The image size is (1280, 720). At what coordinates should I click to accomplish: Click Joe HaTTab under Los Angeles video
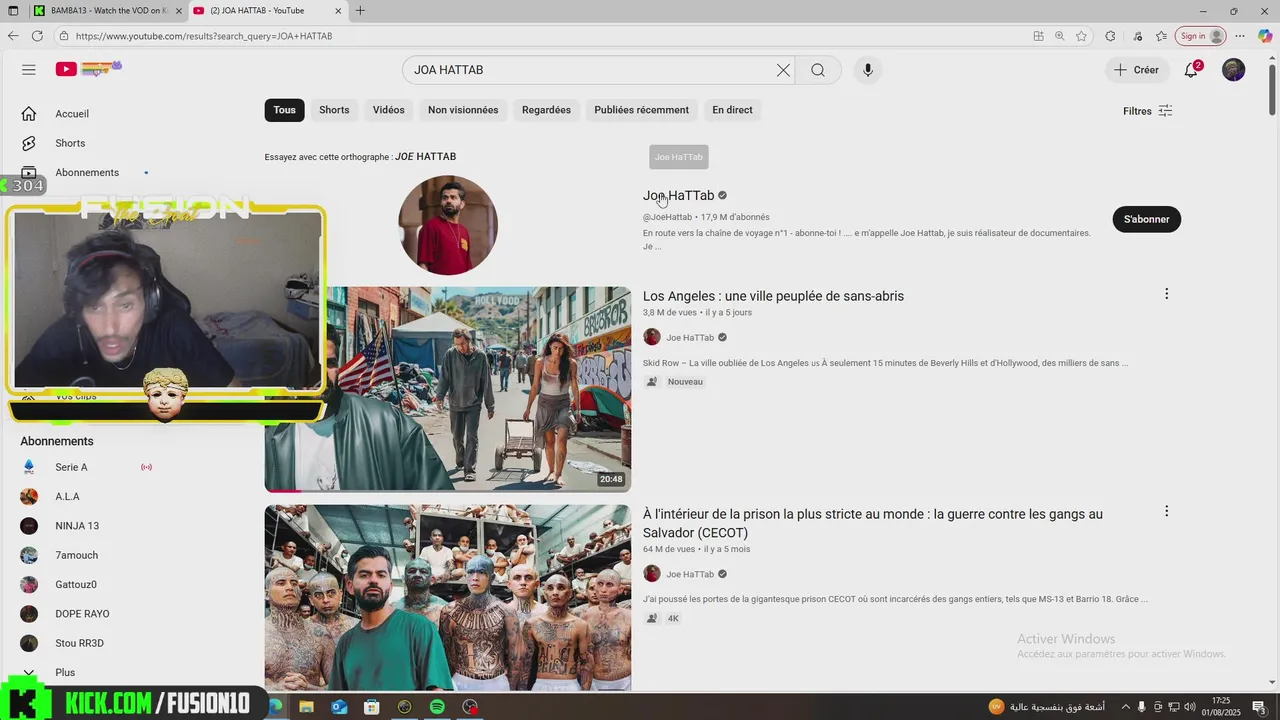690,338
